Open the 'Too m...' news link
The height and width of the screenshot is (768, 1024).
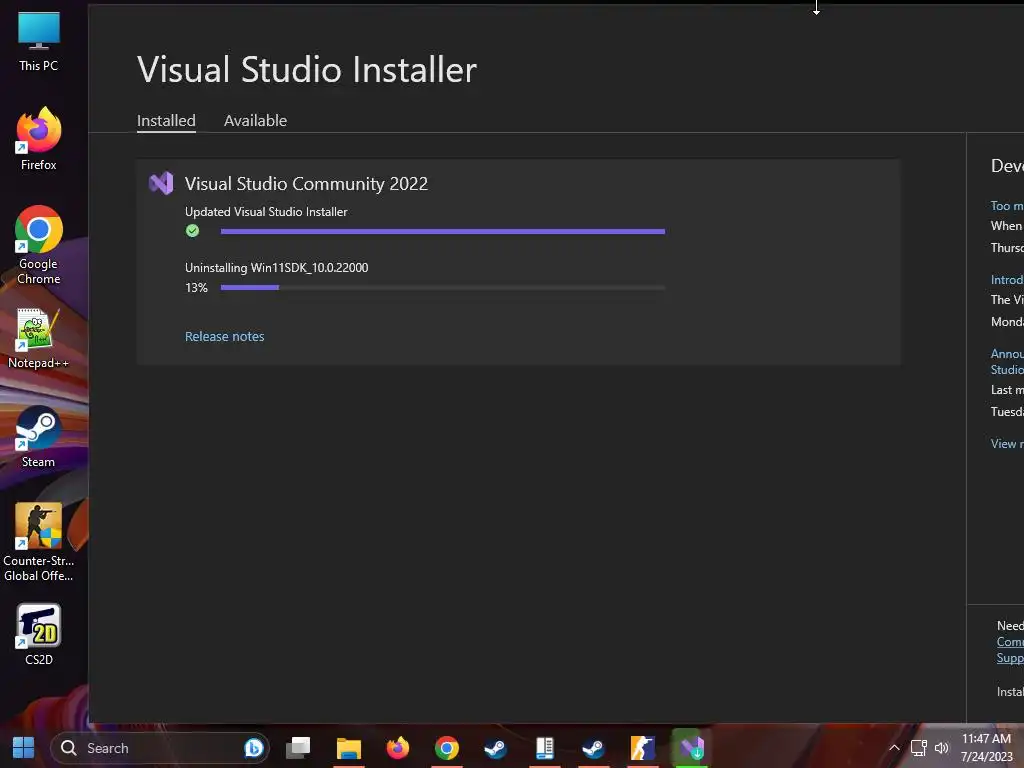pyautogui.click(x=1007, y=206)
